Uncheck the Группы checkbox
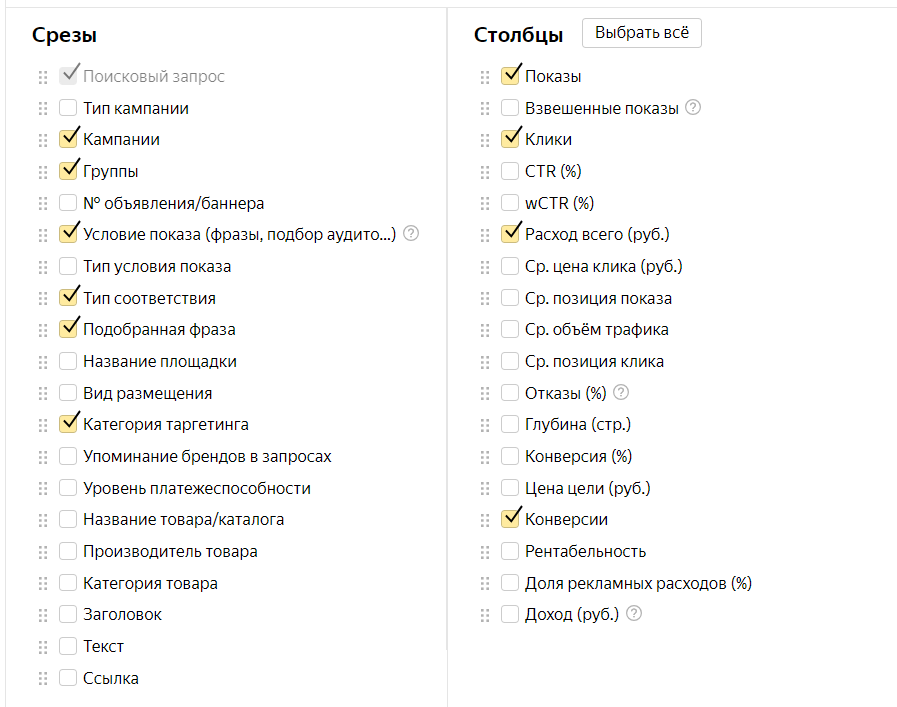This screenshot has height=707, width=897. pos(68,171)
